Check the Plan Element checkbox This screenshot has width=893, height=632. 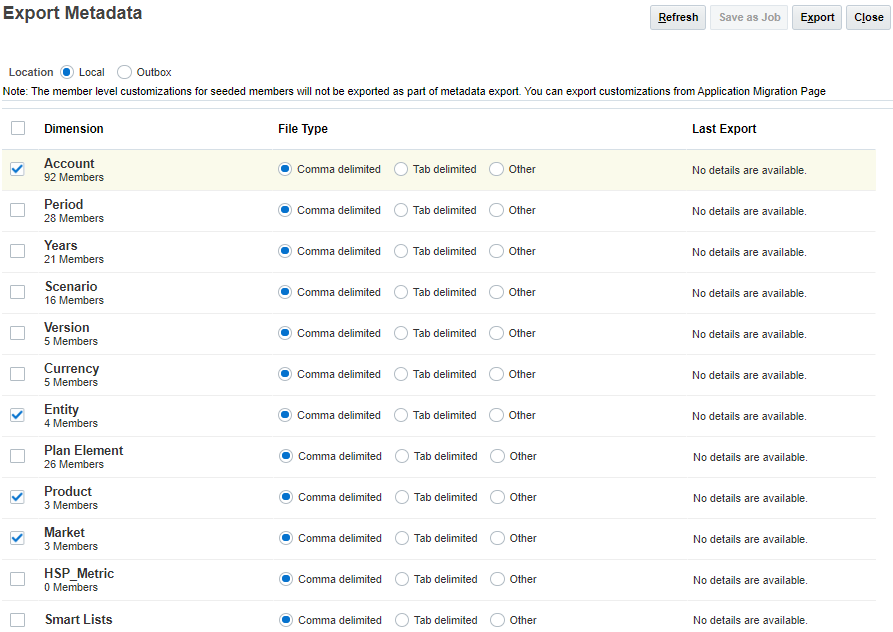18,456
